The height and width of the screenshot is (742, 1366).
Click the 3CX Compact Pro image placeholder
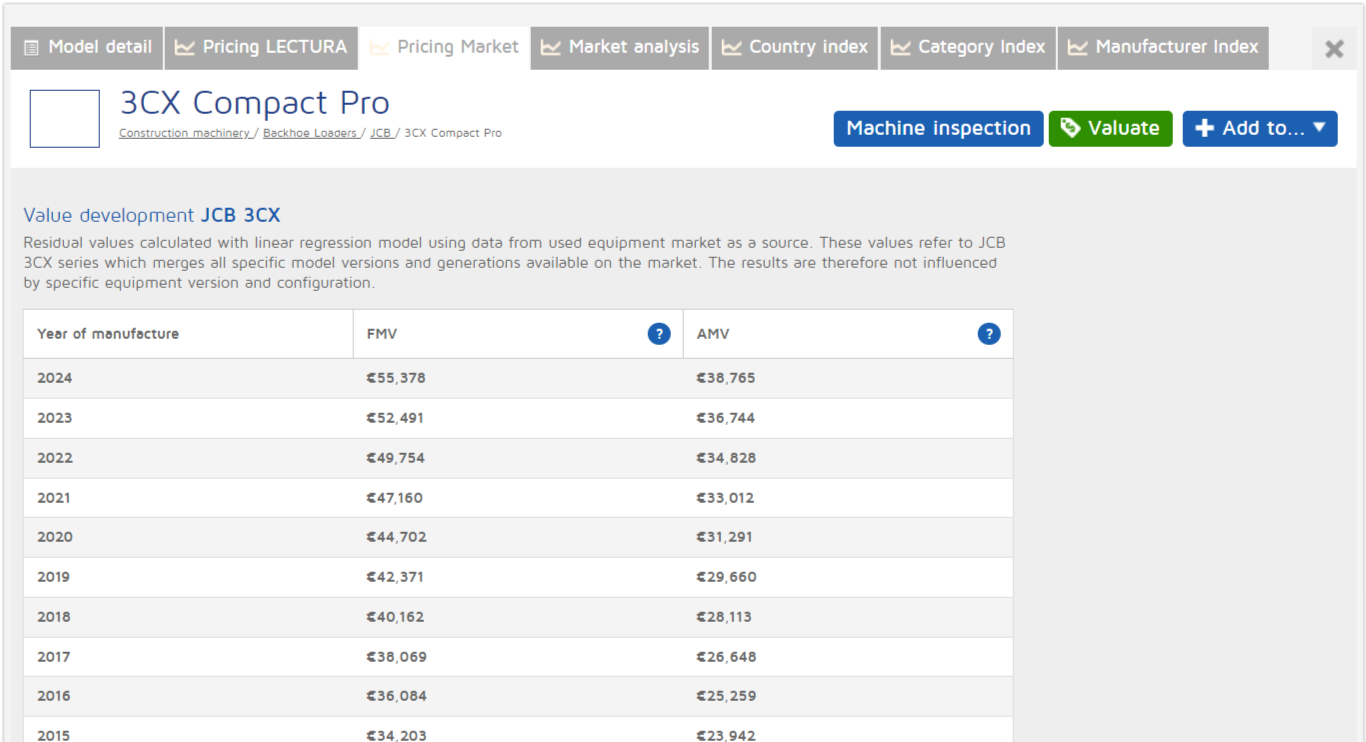click(65, 119)
